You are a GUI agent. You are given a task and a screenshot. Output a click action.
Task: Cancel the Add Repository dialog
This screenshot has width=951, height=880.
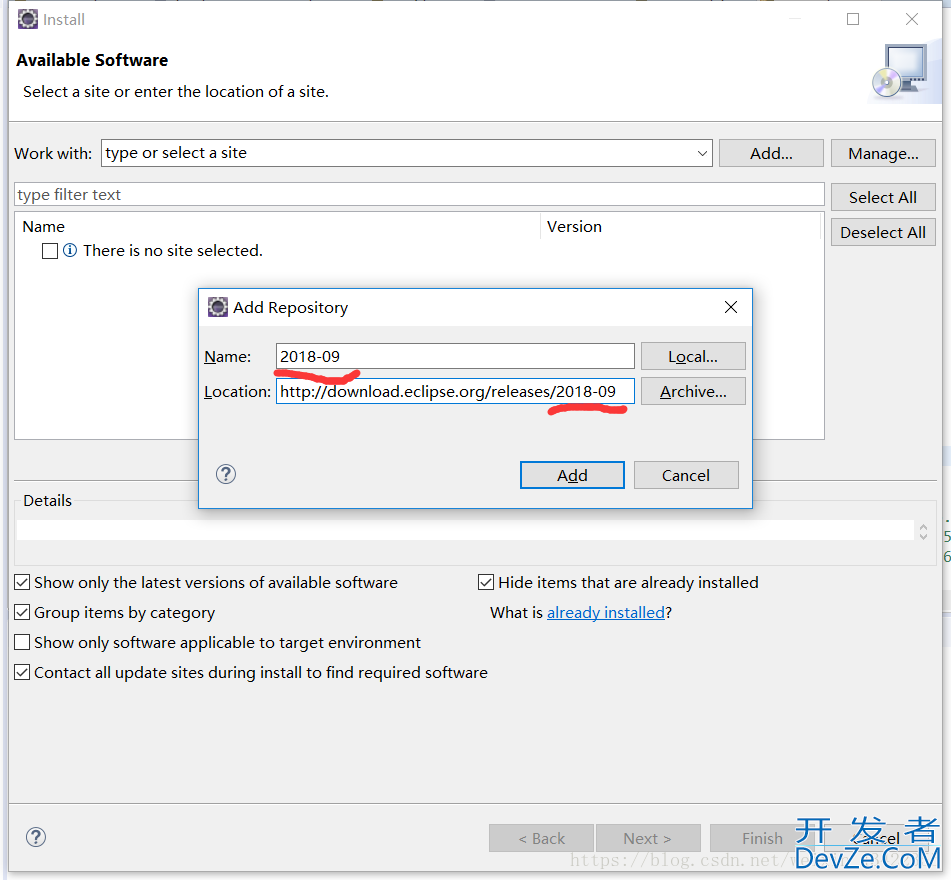686,475
